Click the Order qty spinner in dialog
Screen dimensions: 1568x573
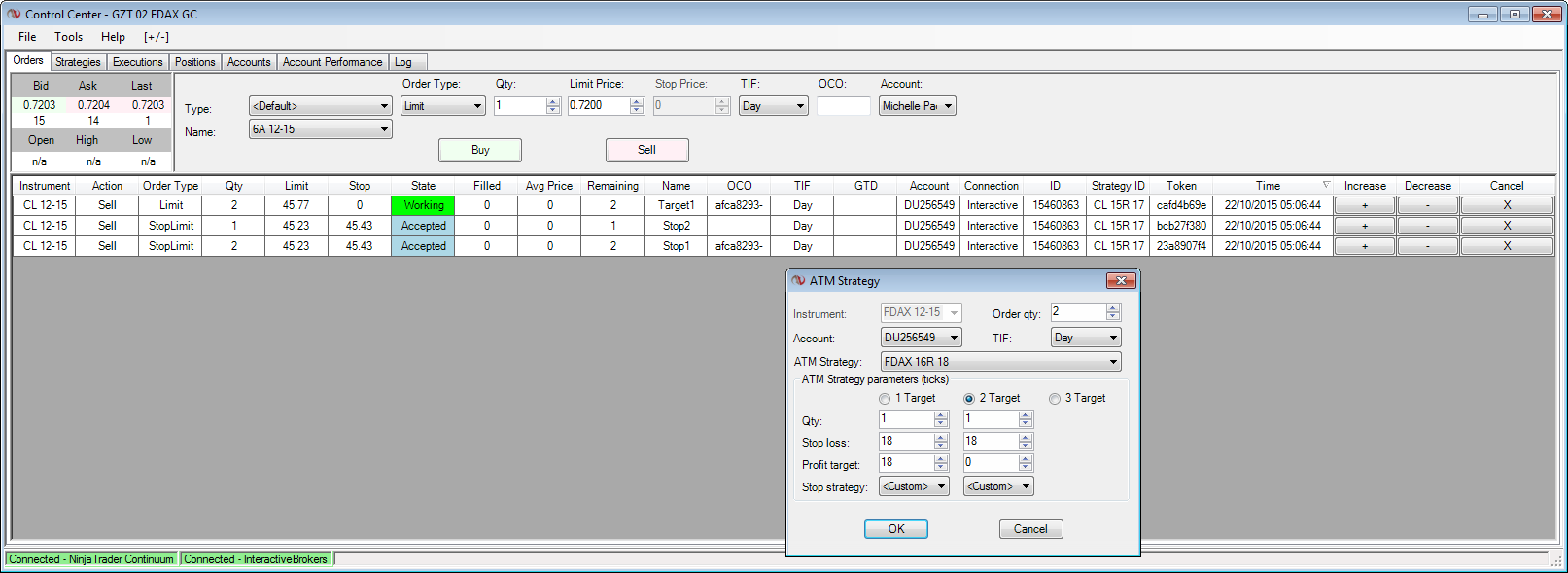tap(1113, 312)
